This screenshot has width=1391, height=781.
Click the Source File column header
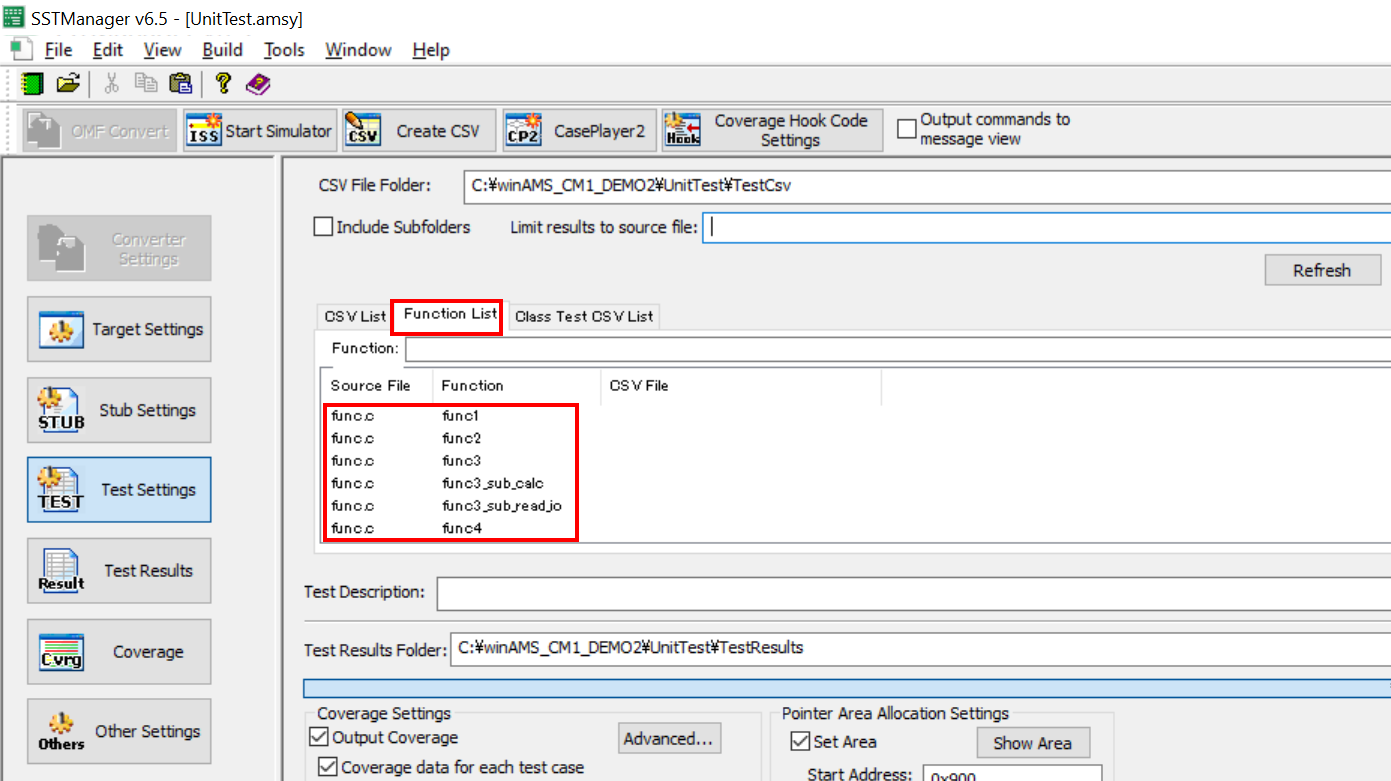click(x=376, y=386)
